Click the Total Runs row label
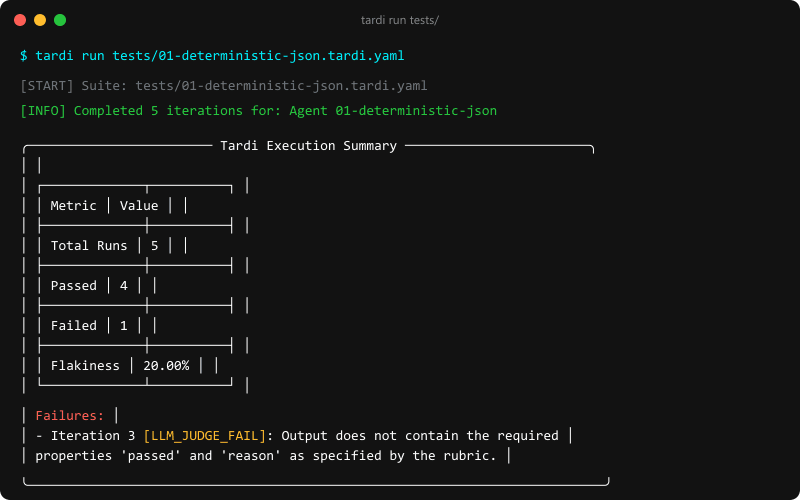The image size is (800, 500). 89,246
